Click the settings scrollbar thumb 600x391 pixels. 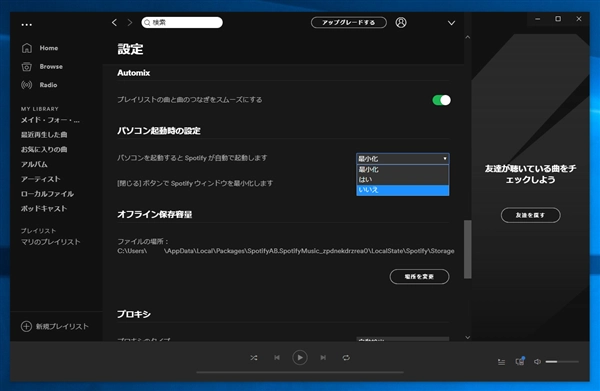tap(468, 249)
